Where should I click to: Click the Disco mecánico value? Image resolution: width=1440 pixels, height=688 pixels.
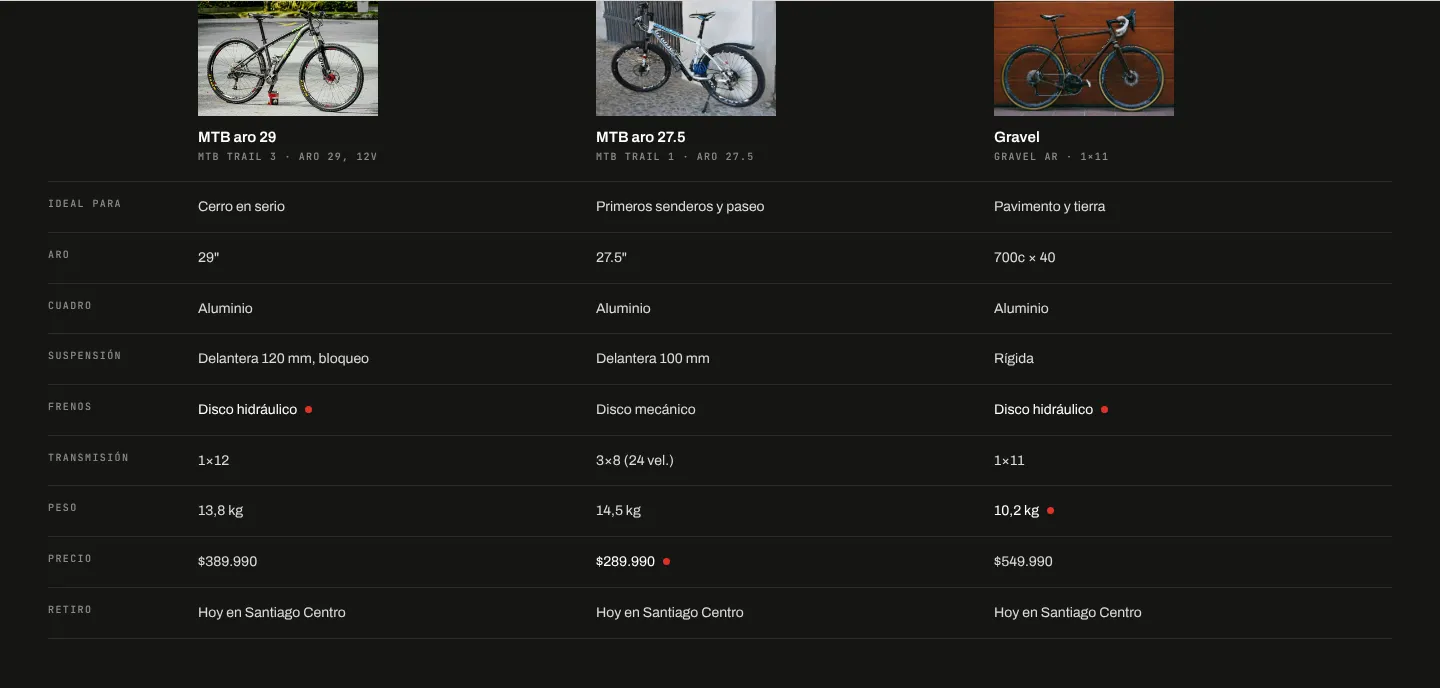[645, 410]
